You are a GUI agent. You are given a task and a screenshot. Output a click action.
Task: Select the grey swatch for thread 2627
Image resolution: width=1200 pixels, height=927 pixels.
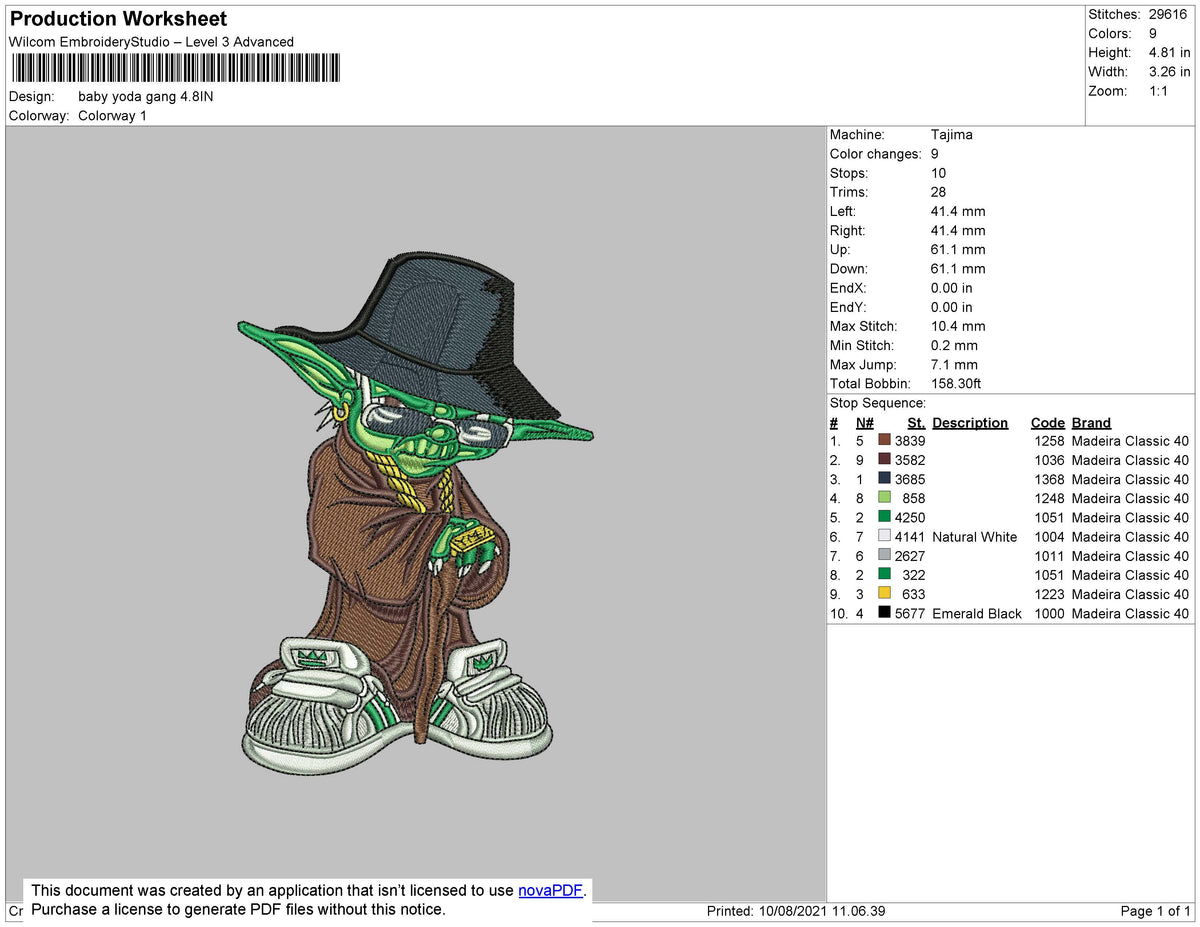pyautogui.click(x=884, y=556)
